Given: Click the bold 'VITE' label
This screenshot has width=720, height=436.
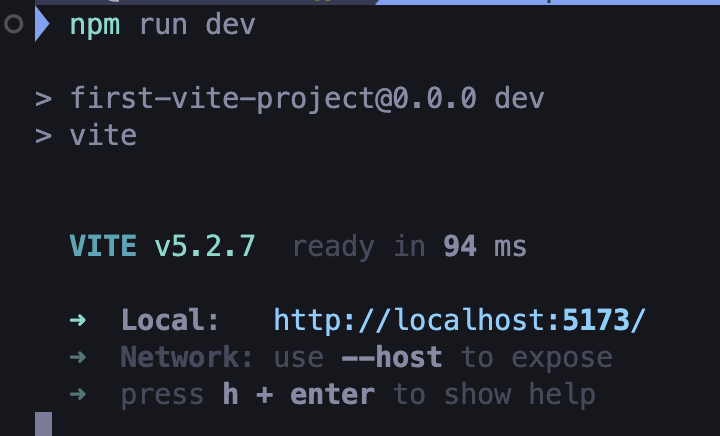Looking at the screenshot, I should (103, 246).
